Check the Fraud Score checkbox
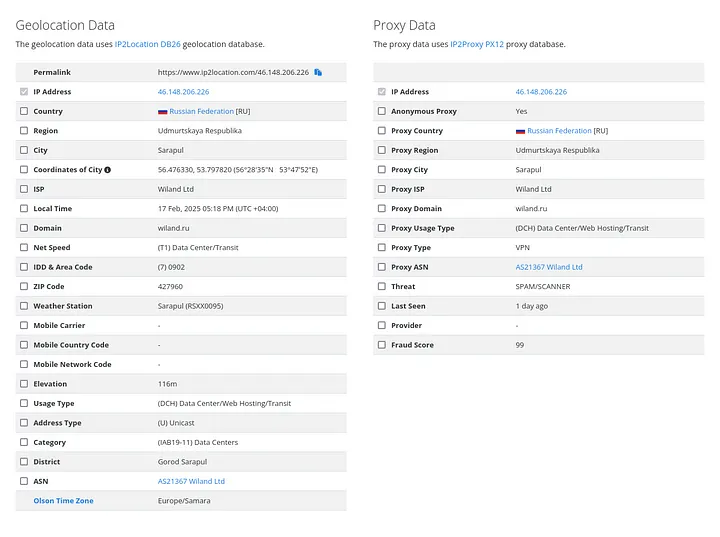The height and width of the screenshot is (537, 720). pos(382,345)
